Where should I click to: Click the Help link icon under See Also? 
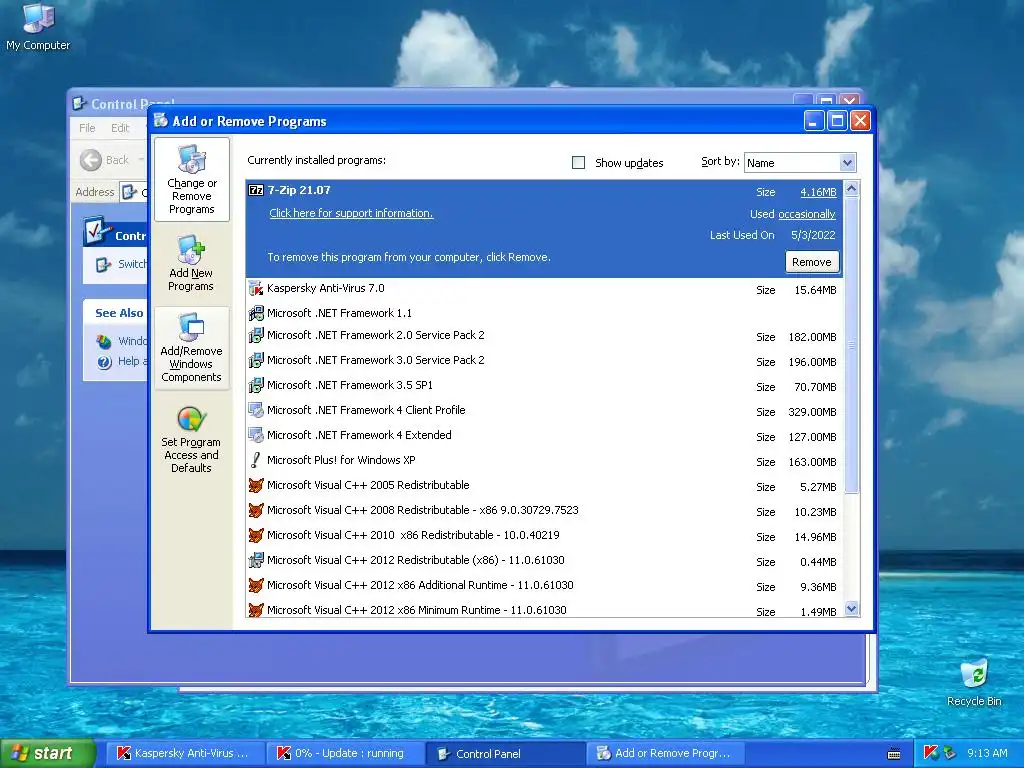[x=104, y=362]
